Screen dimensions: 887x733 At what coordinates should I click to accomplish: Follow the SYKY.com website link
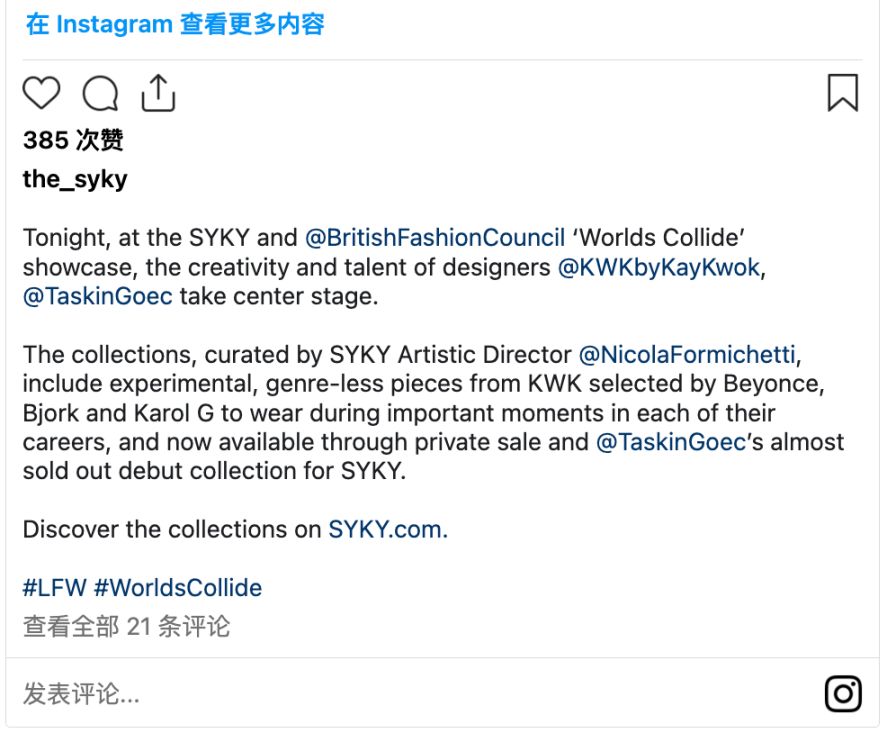(x=389, y=529)
